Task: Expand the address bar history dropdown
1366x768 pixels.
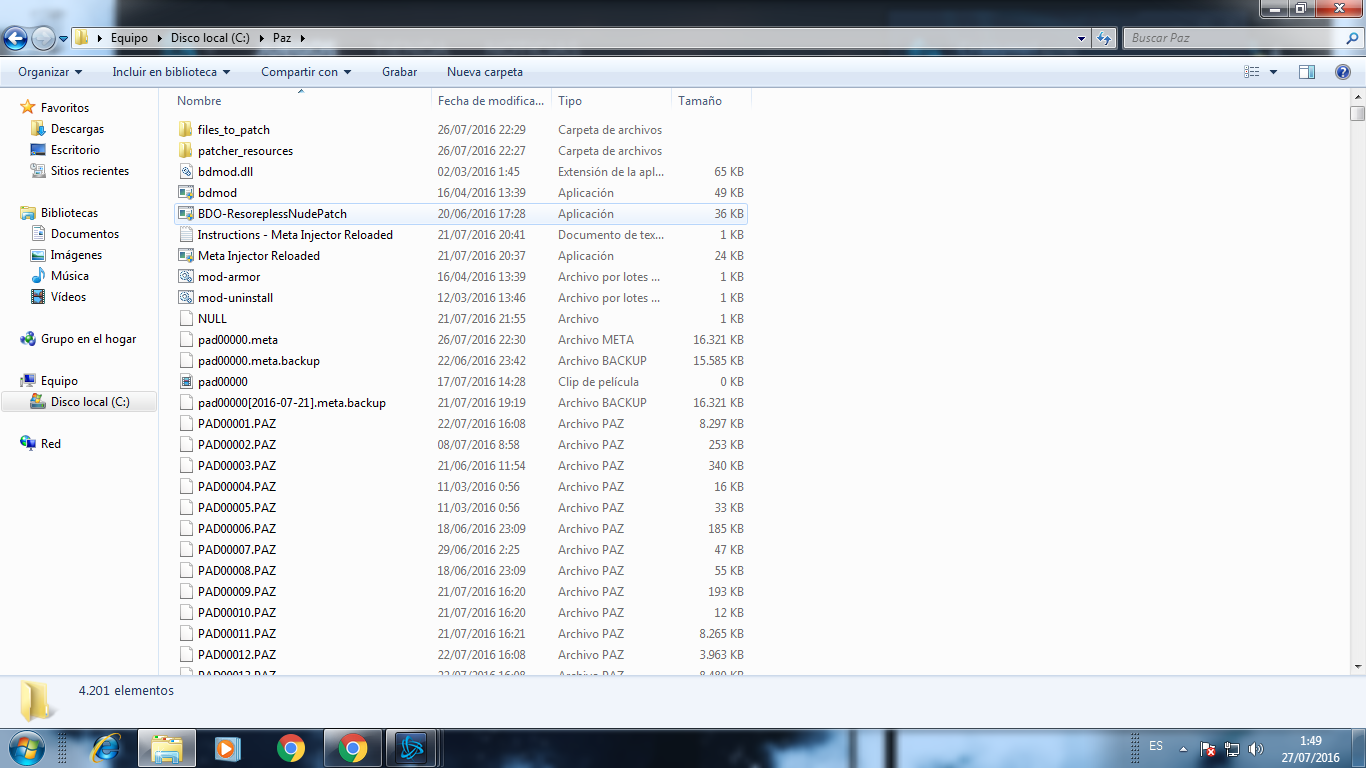Action: 1082,38
